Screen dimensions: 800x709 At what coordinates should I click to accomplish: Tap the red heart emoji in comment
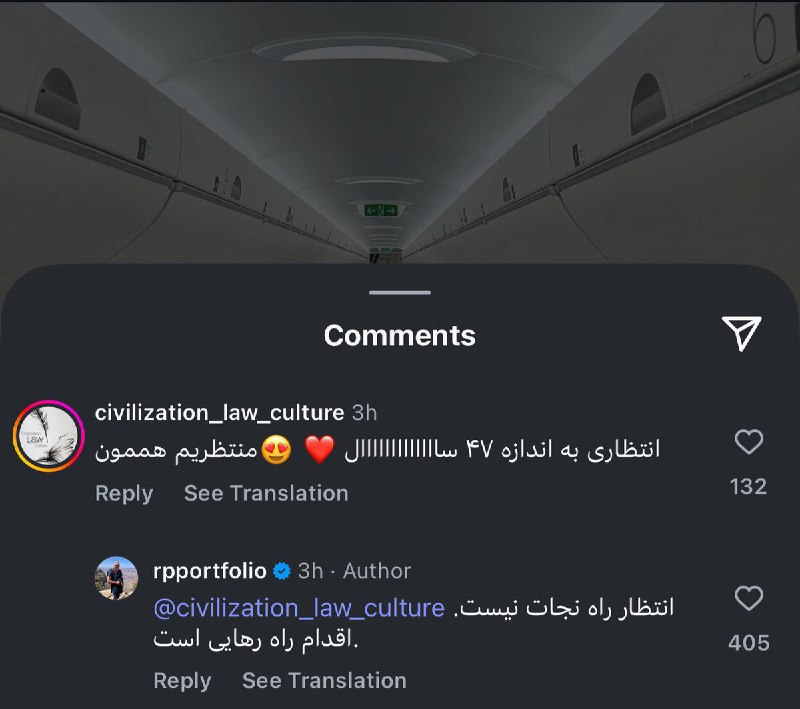319,449
